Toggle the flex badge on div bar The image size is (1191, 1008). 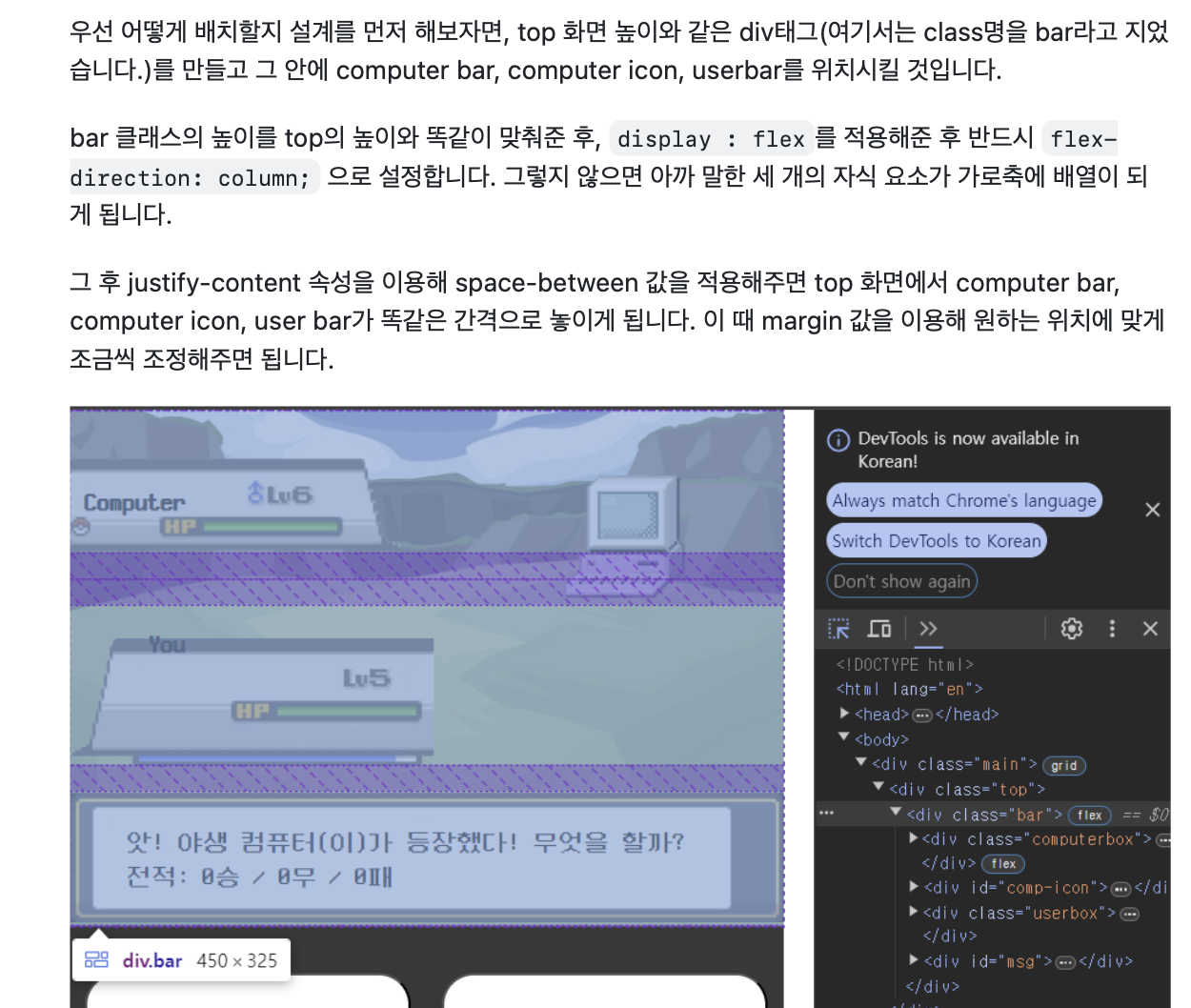pos(1090,815)
